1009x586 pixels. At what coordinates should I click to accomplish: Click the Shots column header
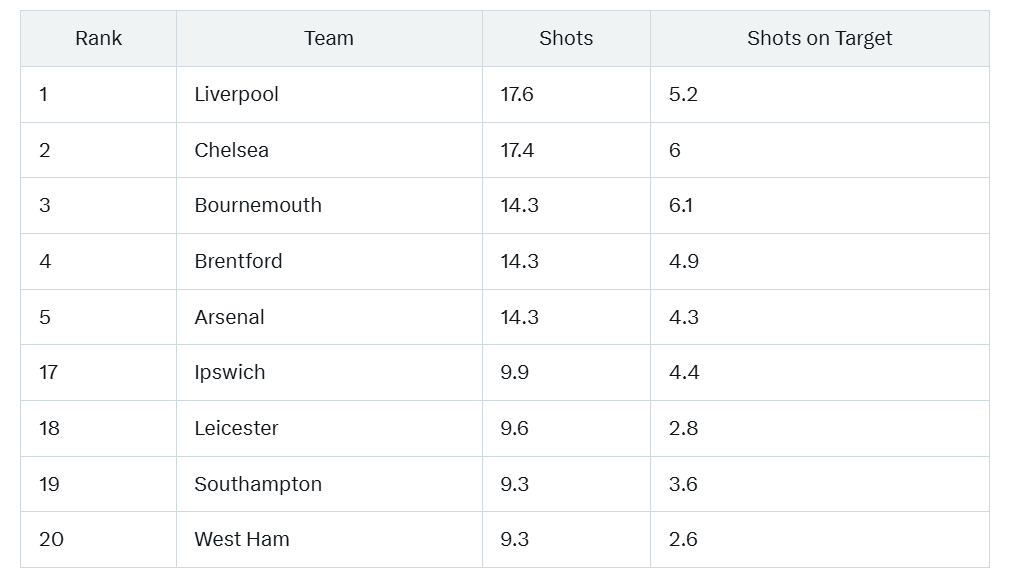[566, 39]
